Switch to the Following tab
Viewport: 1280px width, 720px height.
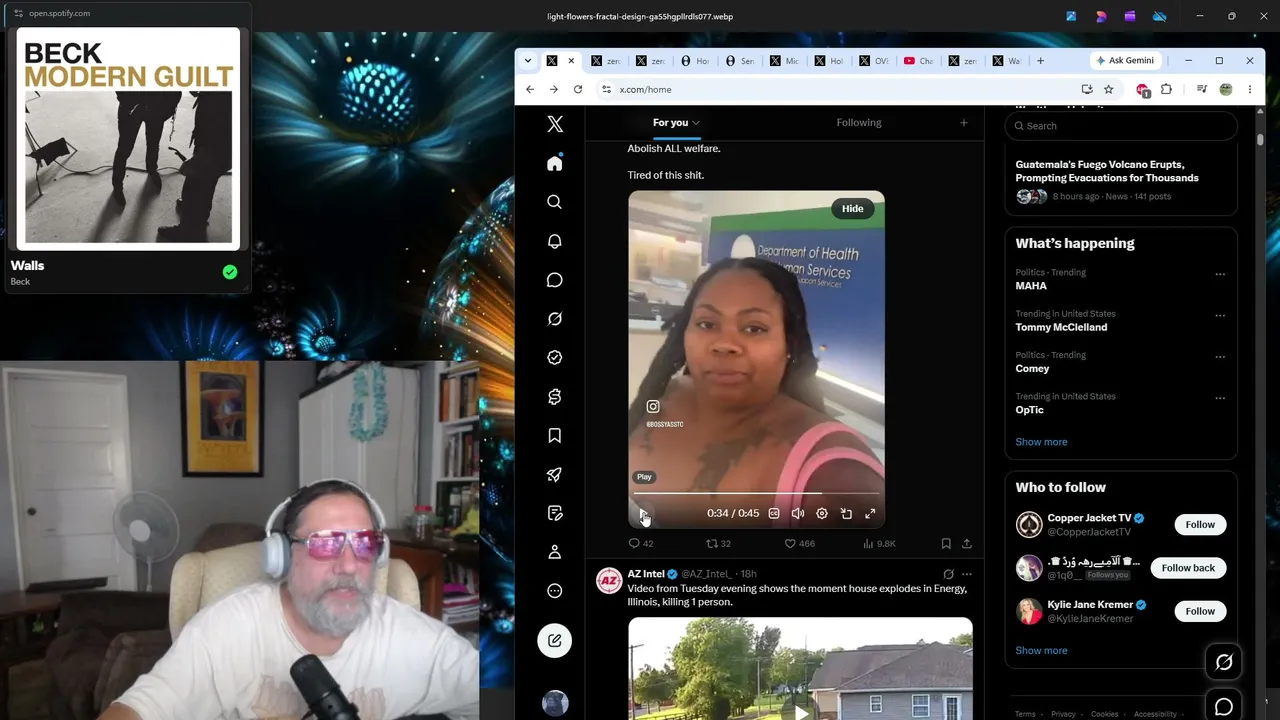(x=859, y=123)
